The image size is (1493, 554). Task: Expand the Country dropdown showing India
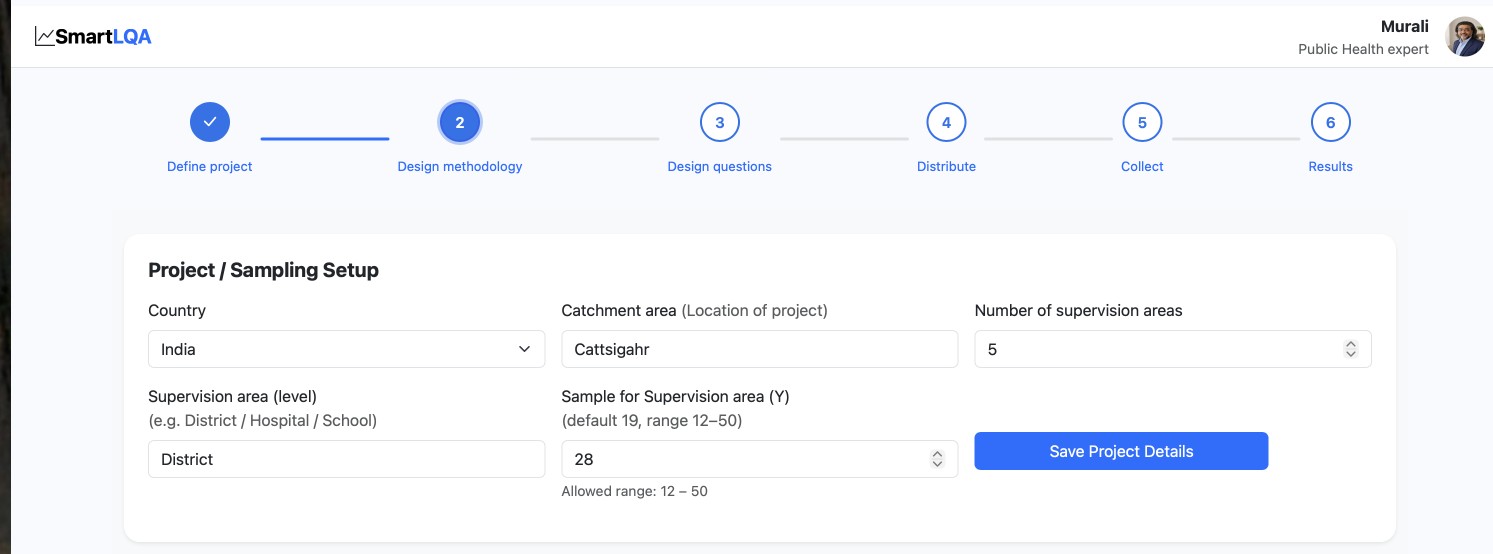[346, 349]
